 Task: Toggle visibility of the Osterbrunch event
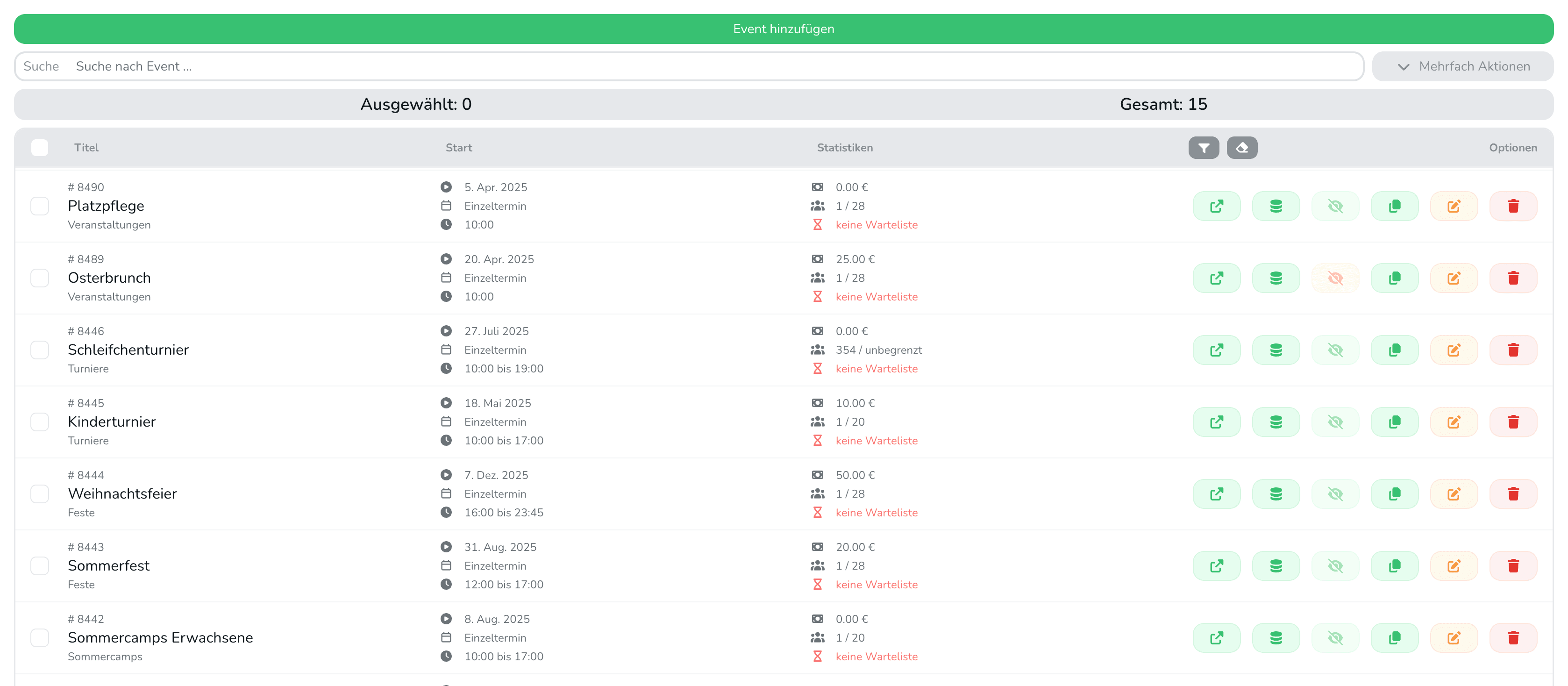pyautogui.click(x=1334, y=278)
